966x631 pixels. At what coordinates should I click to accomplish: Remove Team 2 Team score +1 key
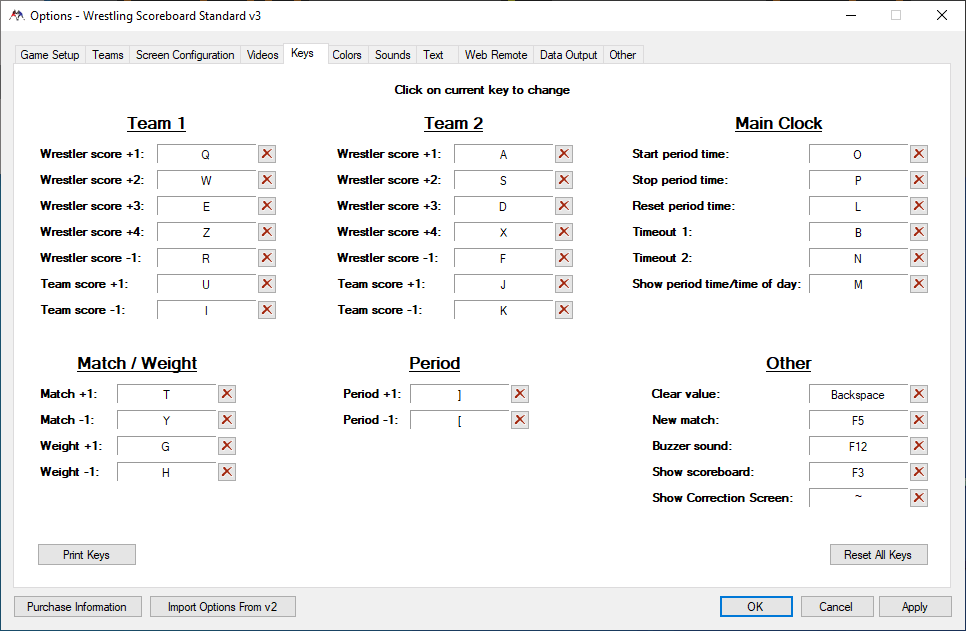click(x=564, y=284)
